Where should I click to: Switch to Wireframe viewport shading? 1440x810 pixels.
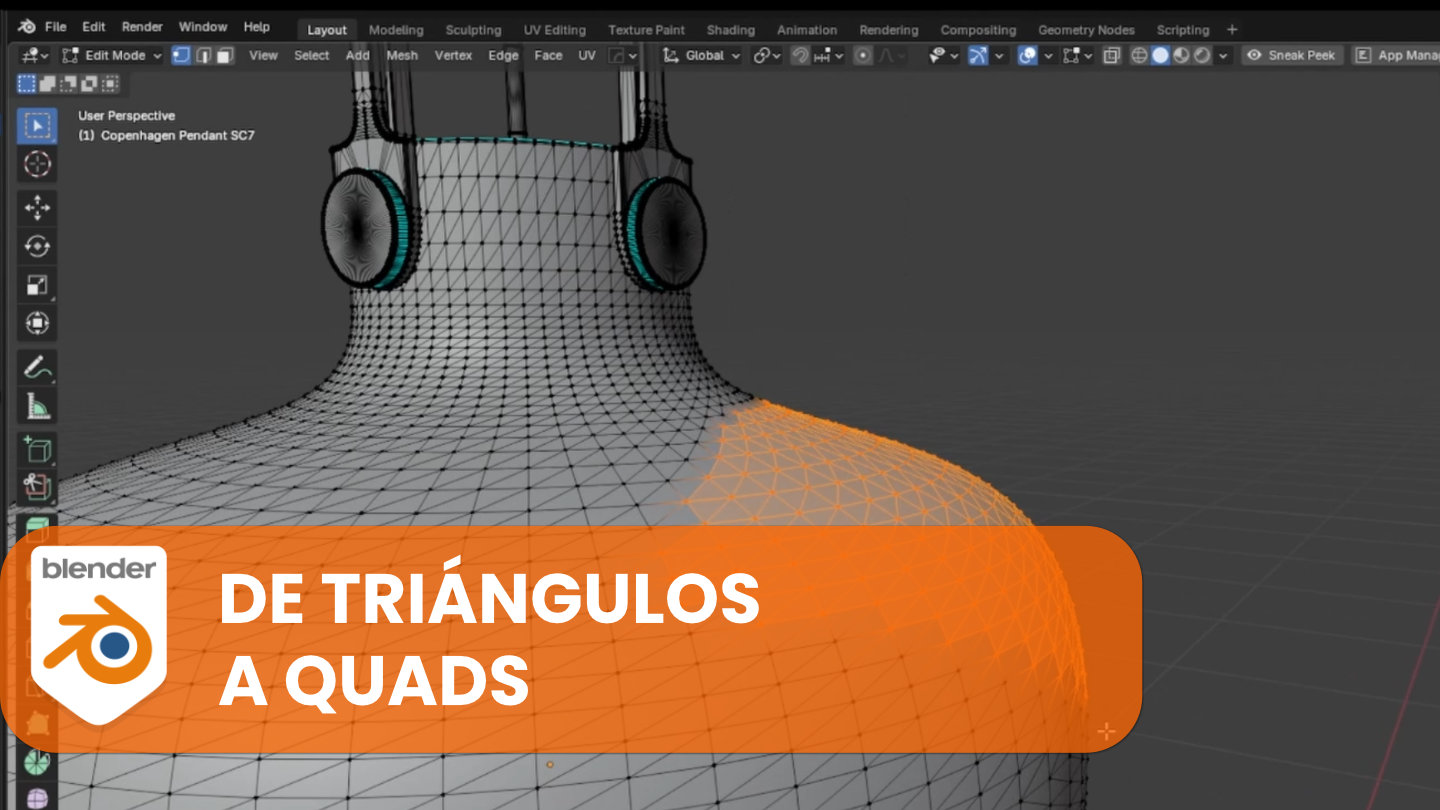point(1139,56)
